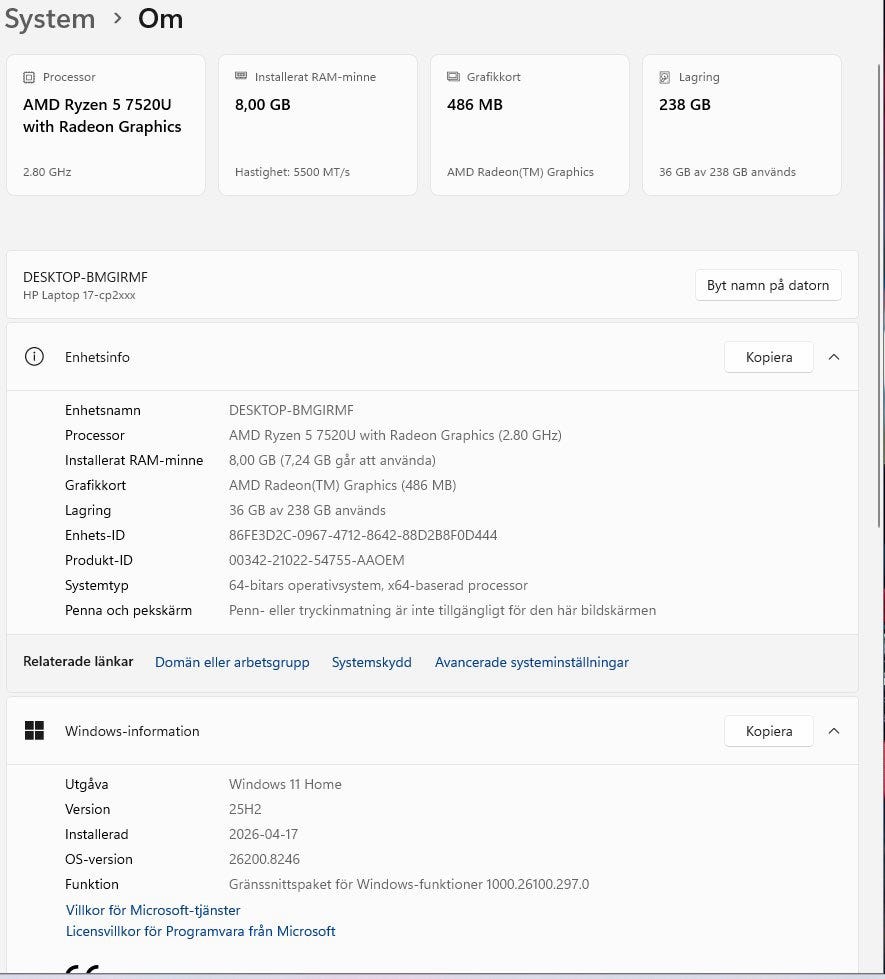
Task: Open the Systemskydd link
Action: point(372,662)
